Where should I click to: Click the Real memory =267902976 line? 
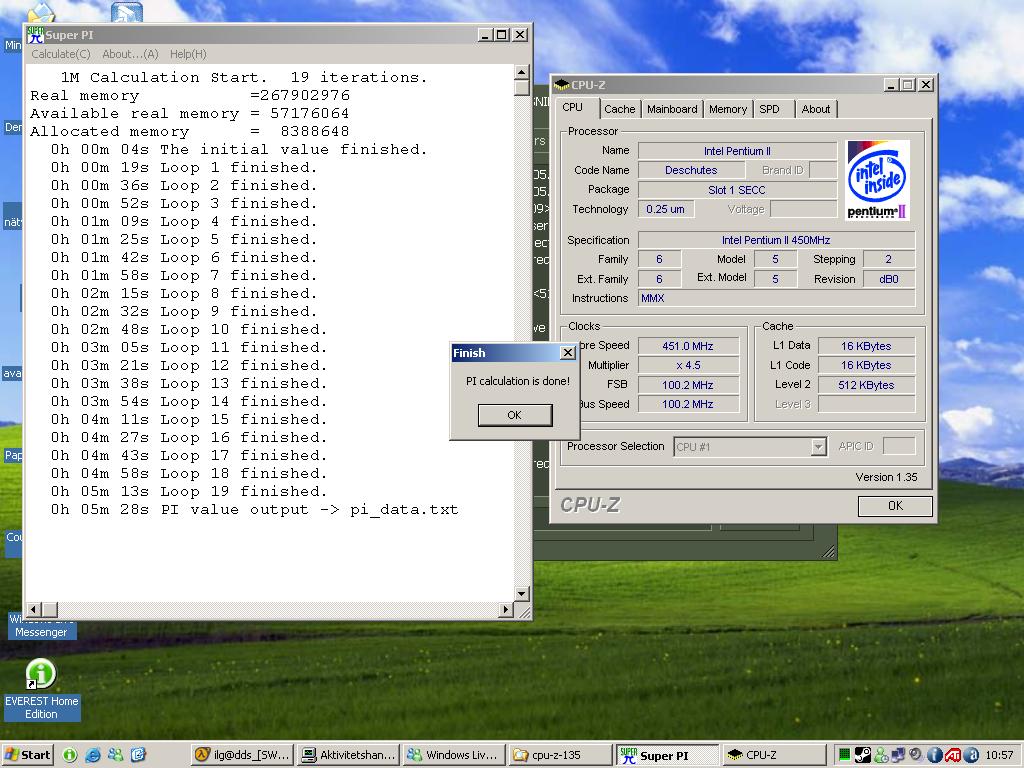(x=190, y=95)
